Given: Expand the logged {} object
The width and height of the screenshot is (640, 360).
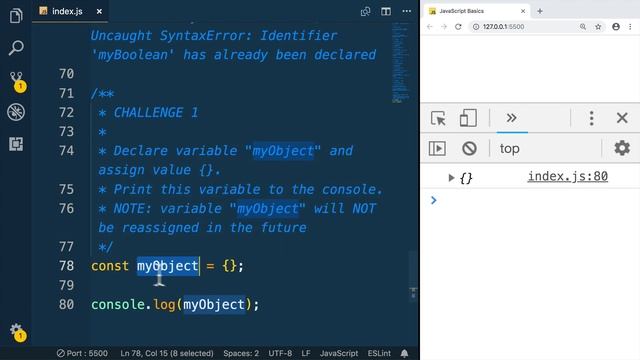Looking at the screenshot, I should (x=451, y=178).
